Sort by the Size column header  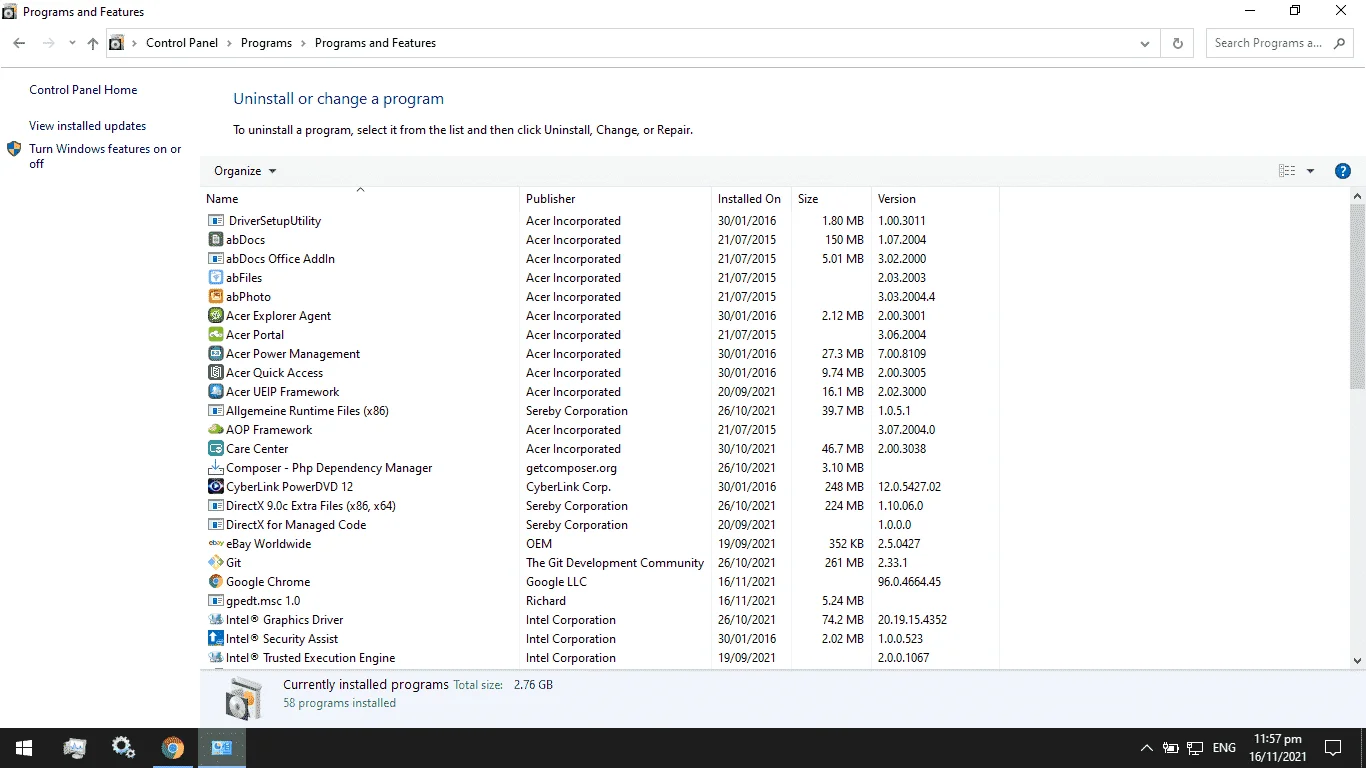click(831, 199)
